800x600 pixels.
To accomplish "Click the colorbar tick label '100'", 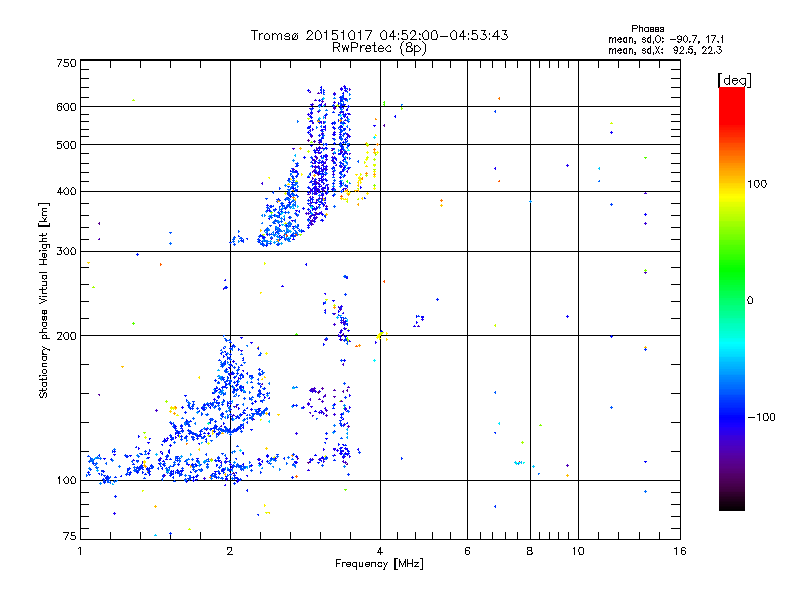I will (757, 184).
